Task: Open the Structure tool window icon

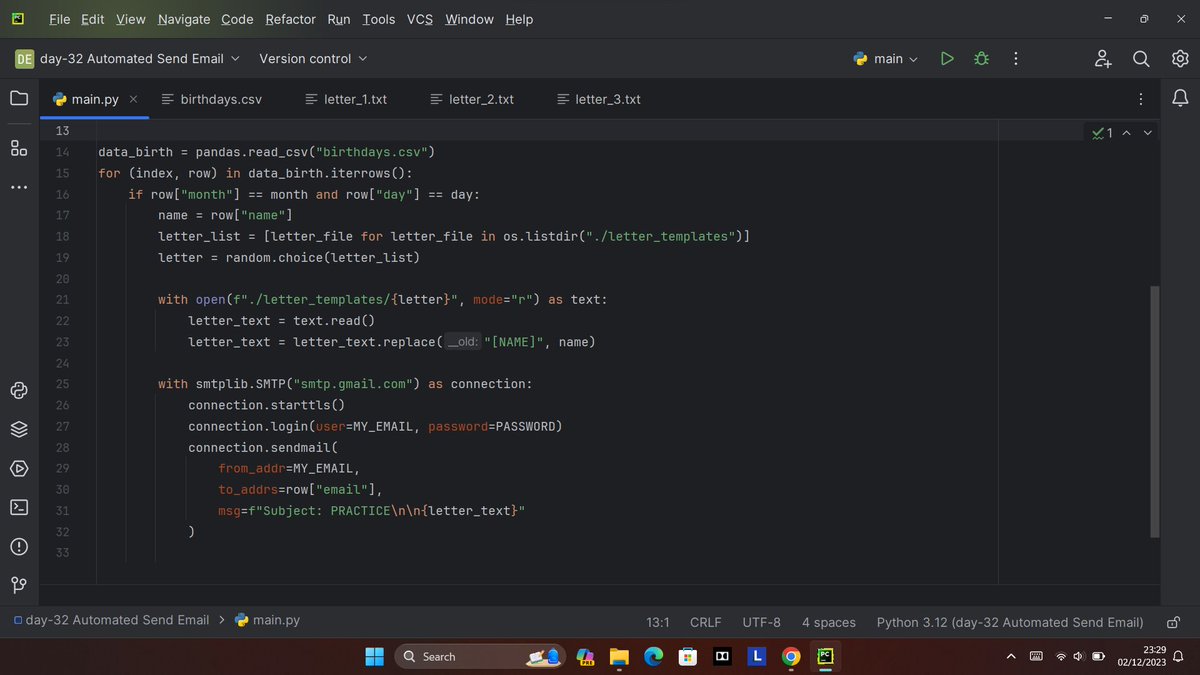Action: pos(19,148)
